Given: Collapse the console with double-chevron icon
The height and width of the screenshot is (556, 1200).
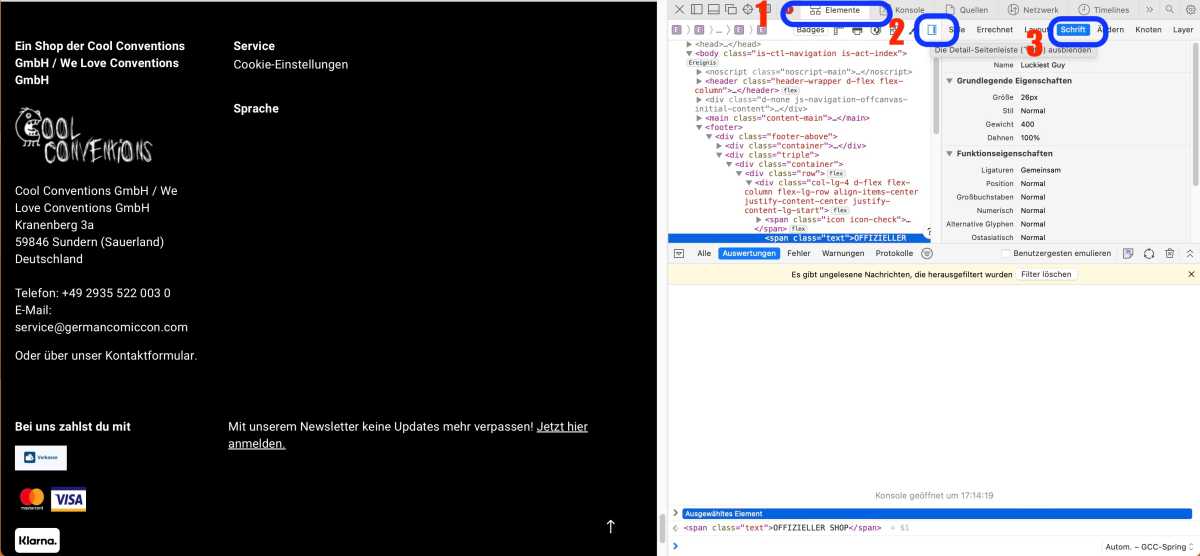Looking at the screenshot, I should [1189, 253].
